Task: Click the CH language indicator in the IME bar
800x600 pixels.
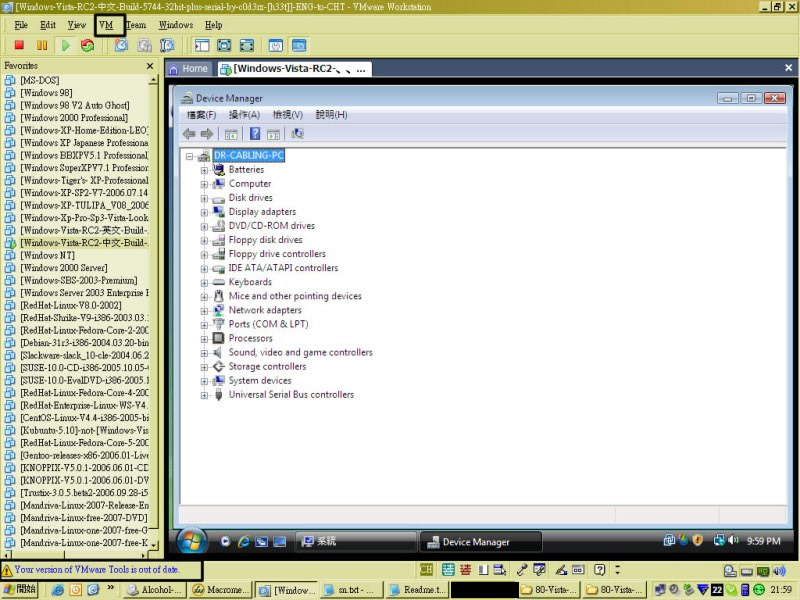Action: click(x=426, y=569)
